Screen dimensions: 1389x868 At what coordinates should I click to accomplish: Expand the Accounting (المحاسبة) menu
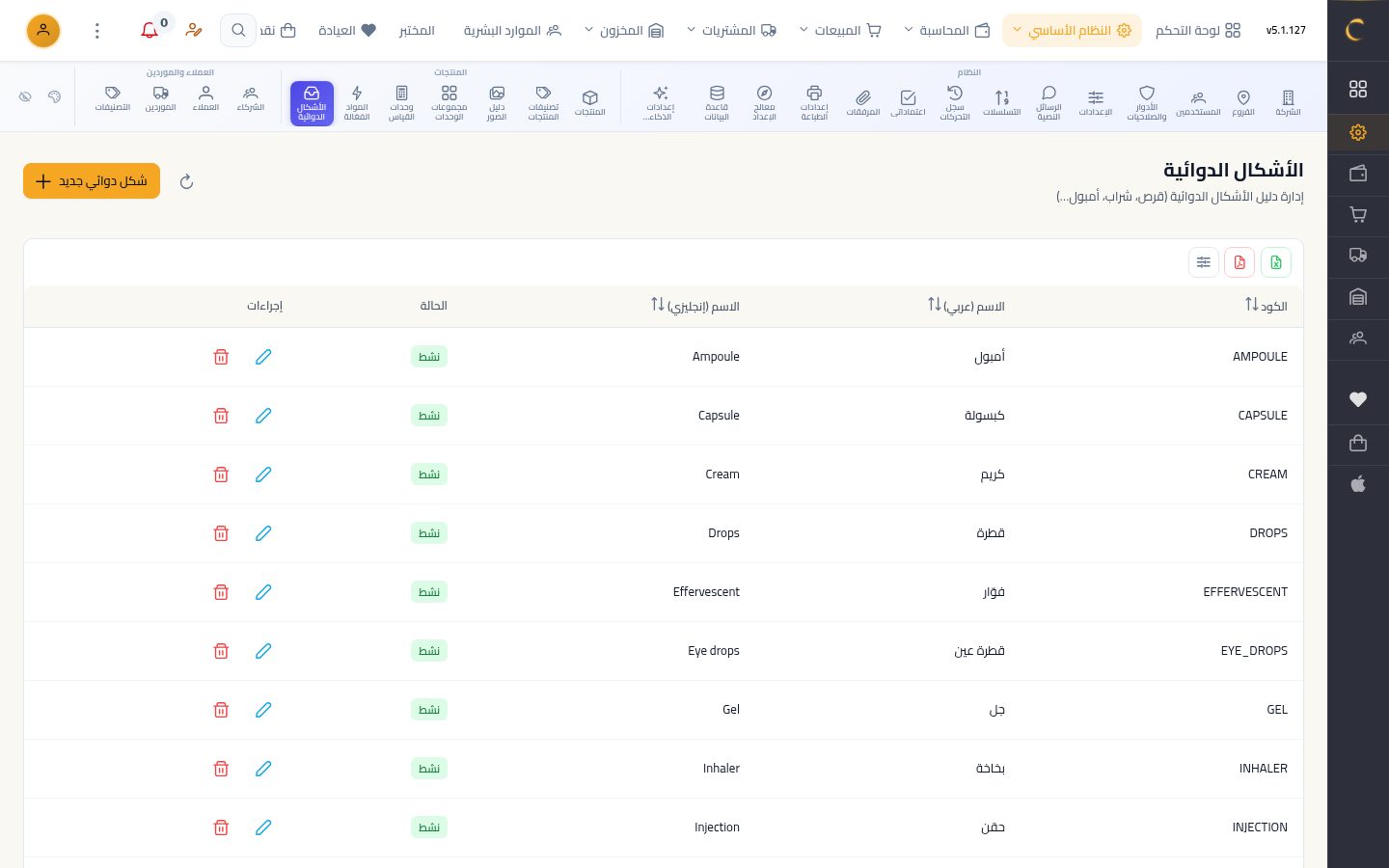click(947, 31)
